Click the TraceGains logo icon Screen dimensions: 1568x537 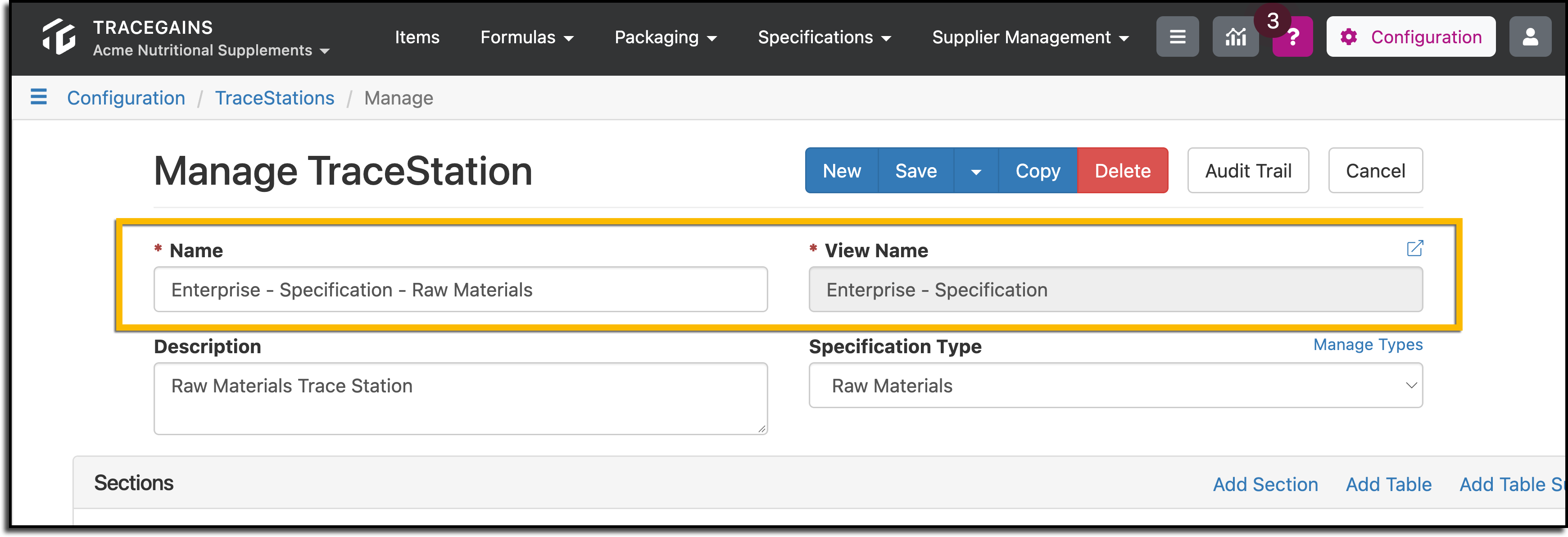[x=59, y=36]
